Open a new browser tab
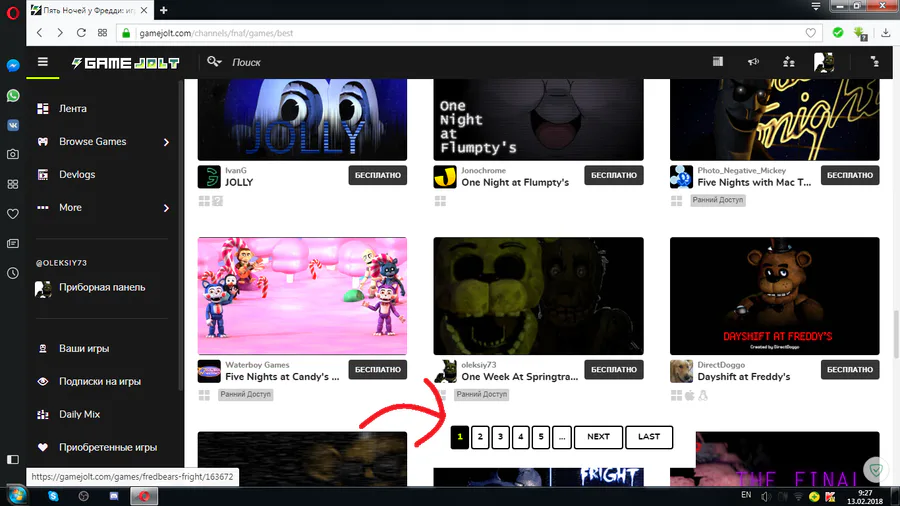The width and height of the screenshot is (900, 506). [x=164, y=10]
